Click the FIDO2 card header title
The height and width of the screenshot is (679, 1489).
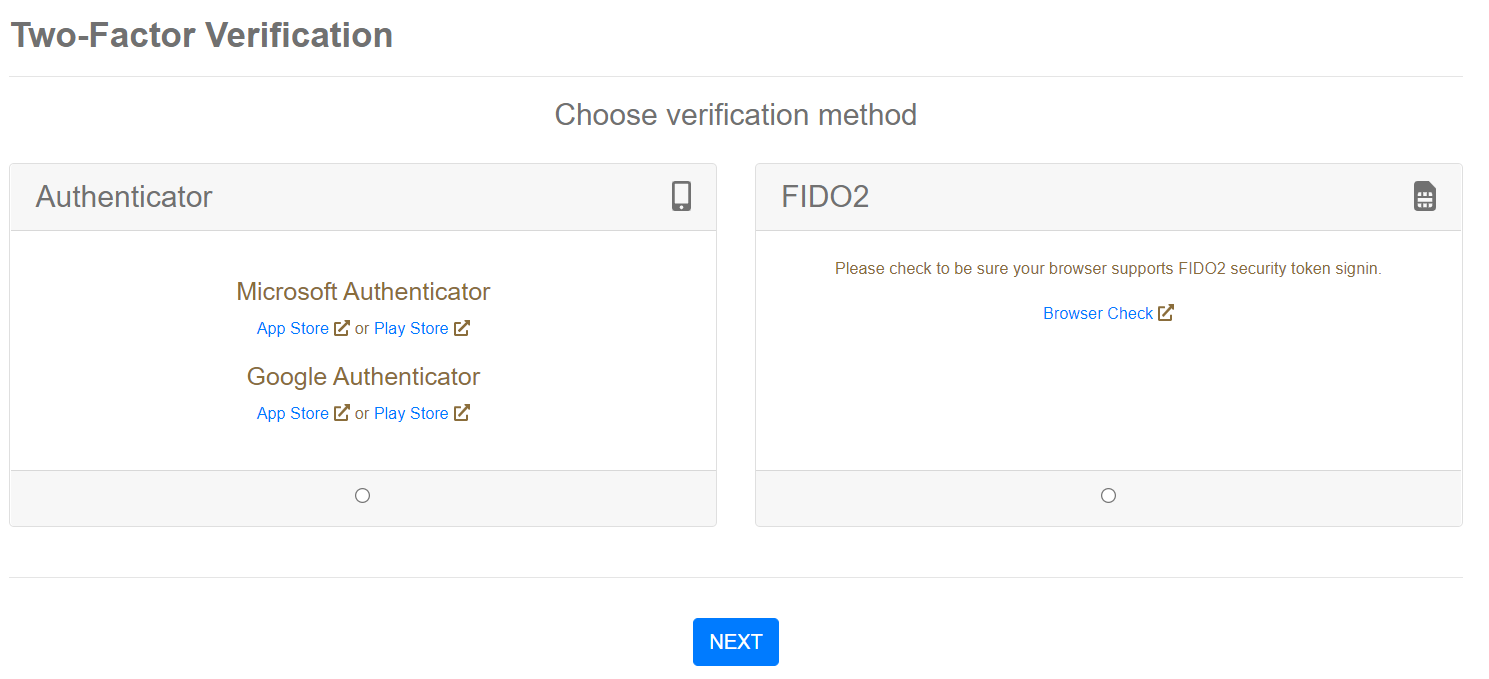[x=825, y=197]
